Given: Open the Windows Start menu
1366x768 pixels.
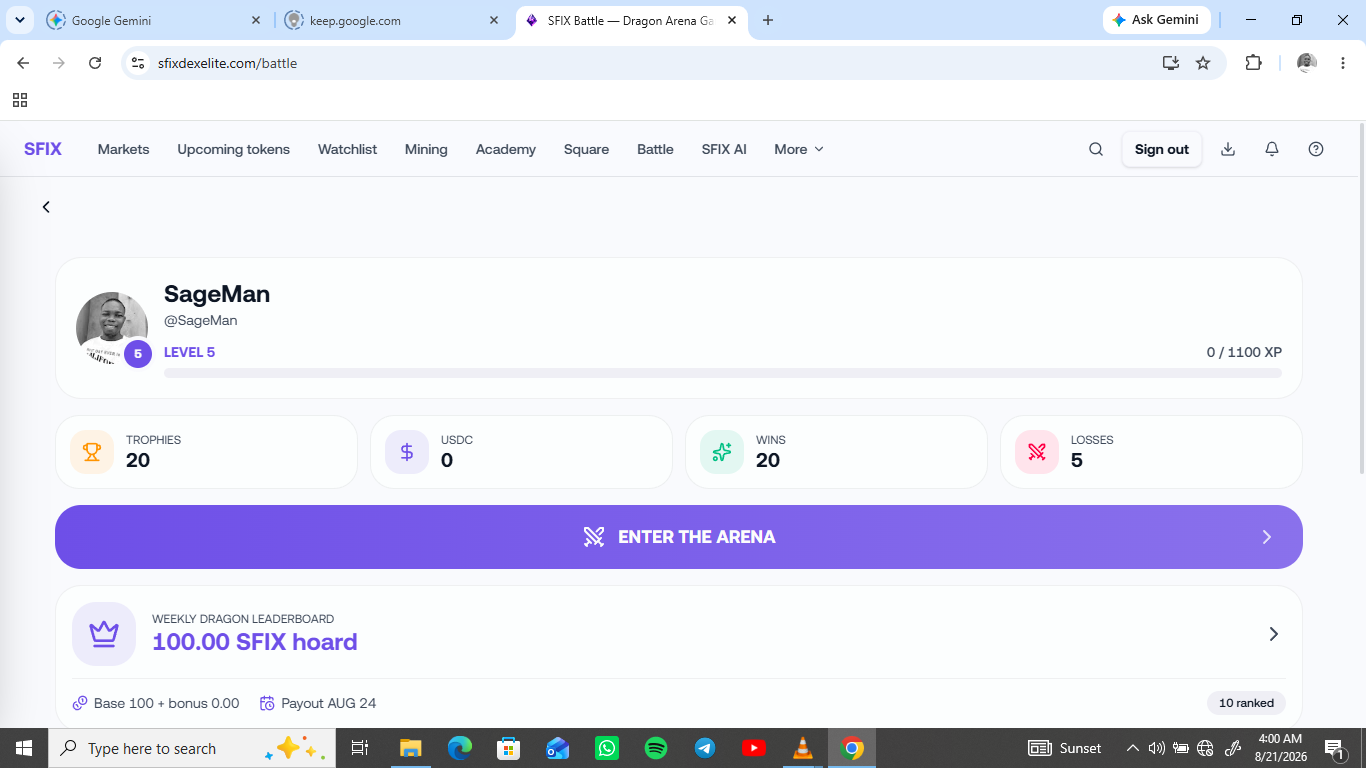Looking at the screenshot, I should tap(24, 748).
